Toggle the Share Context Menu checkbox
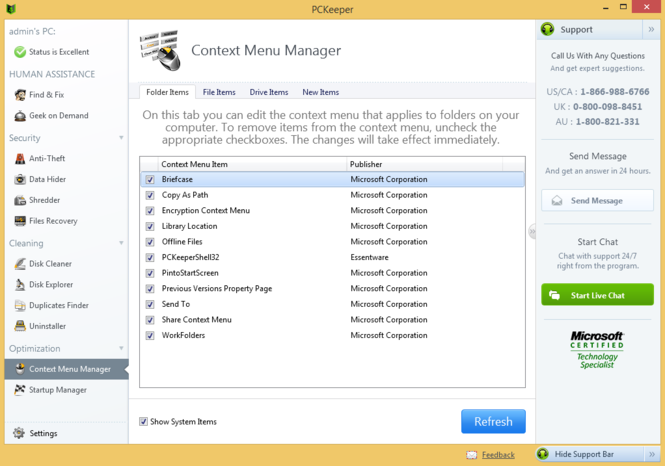This screenshot has width=665, height=466. coord(150,320)
